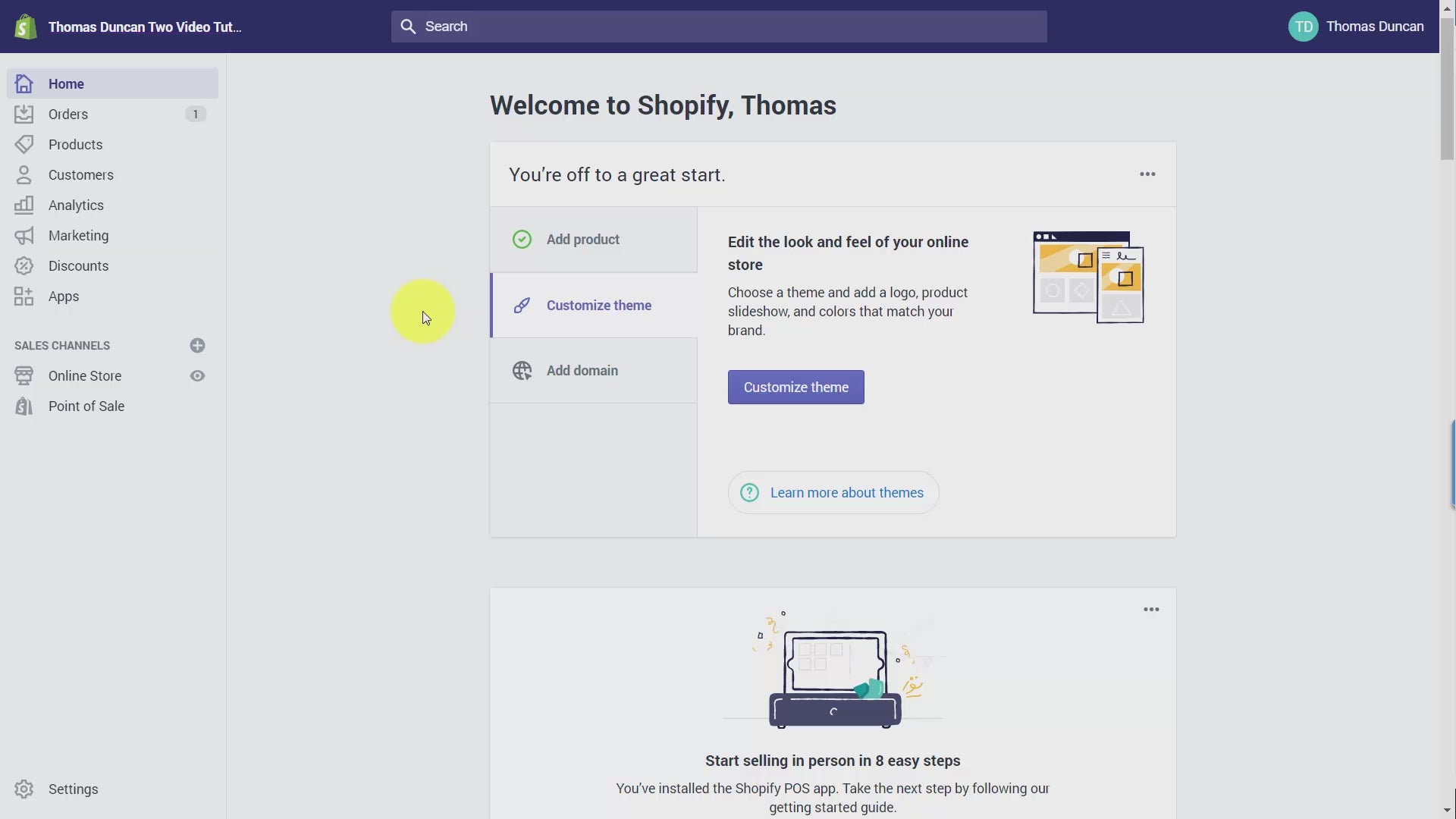Click the Customers person icon

coord(24,174)
